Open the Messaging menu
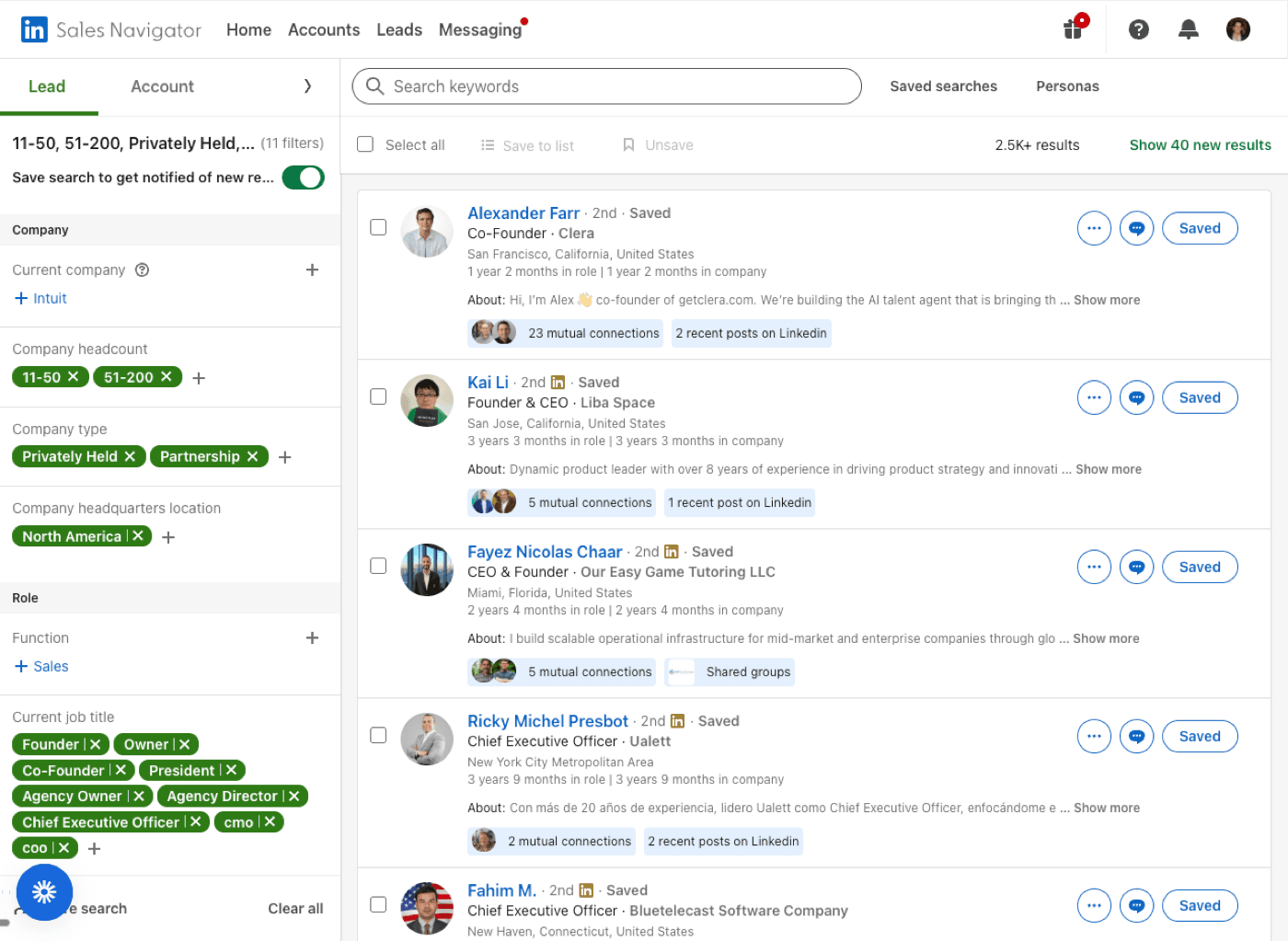 click(480, 29)
